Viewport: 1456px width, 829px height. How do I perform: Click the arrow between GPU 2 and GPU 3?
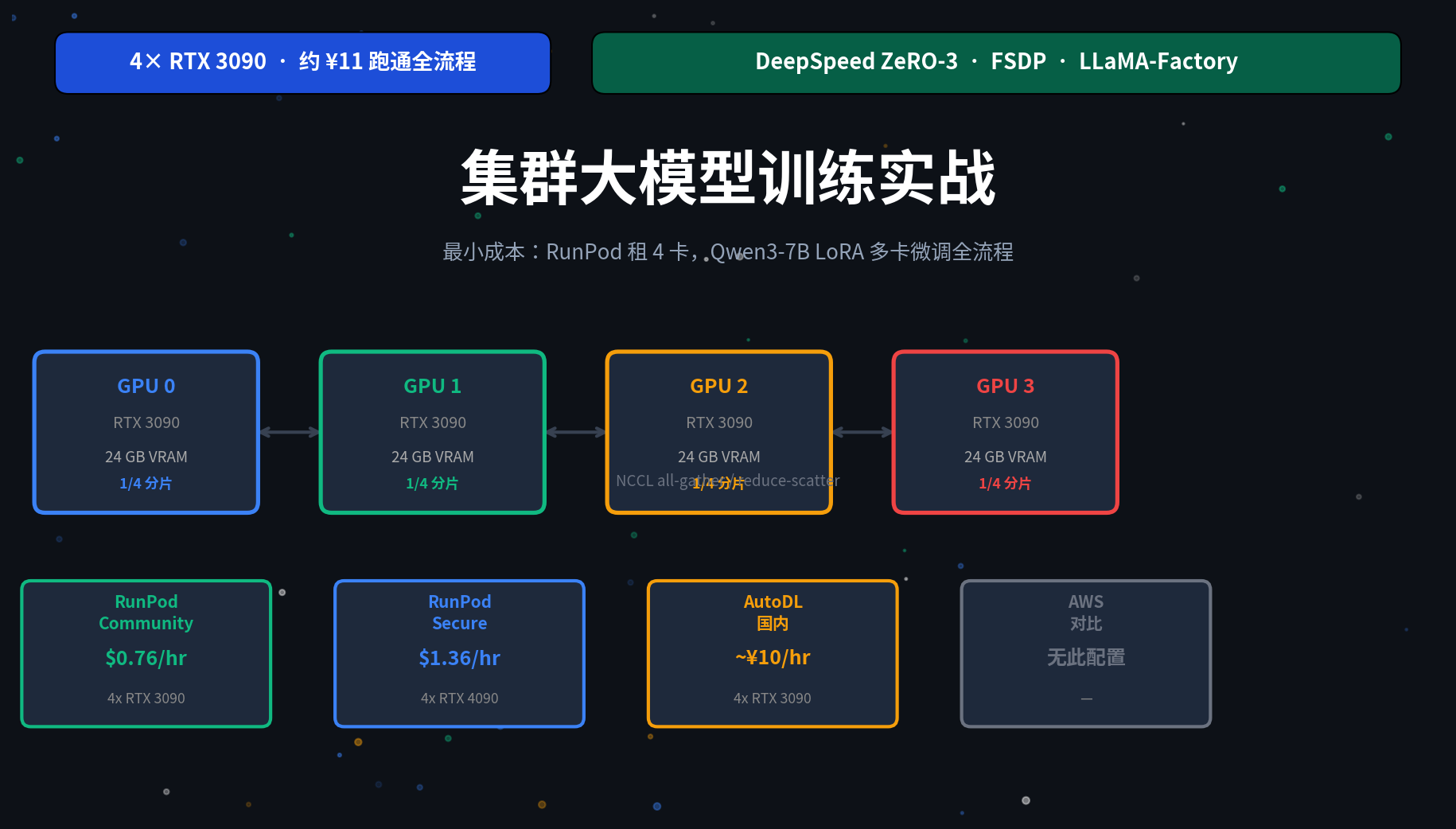tap(862, 432)
